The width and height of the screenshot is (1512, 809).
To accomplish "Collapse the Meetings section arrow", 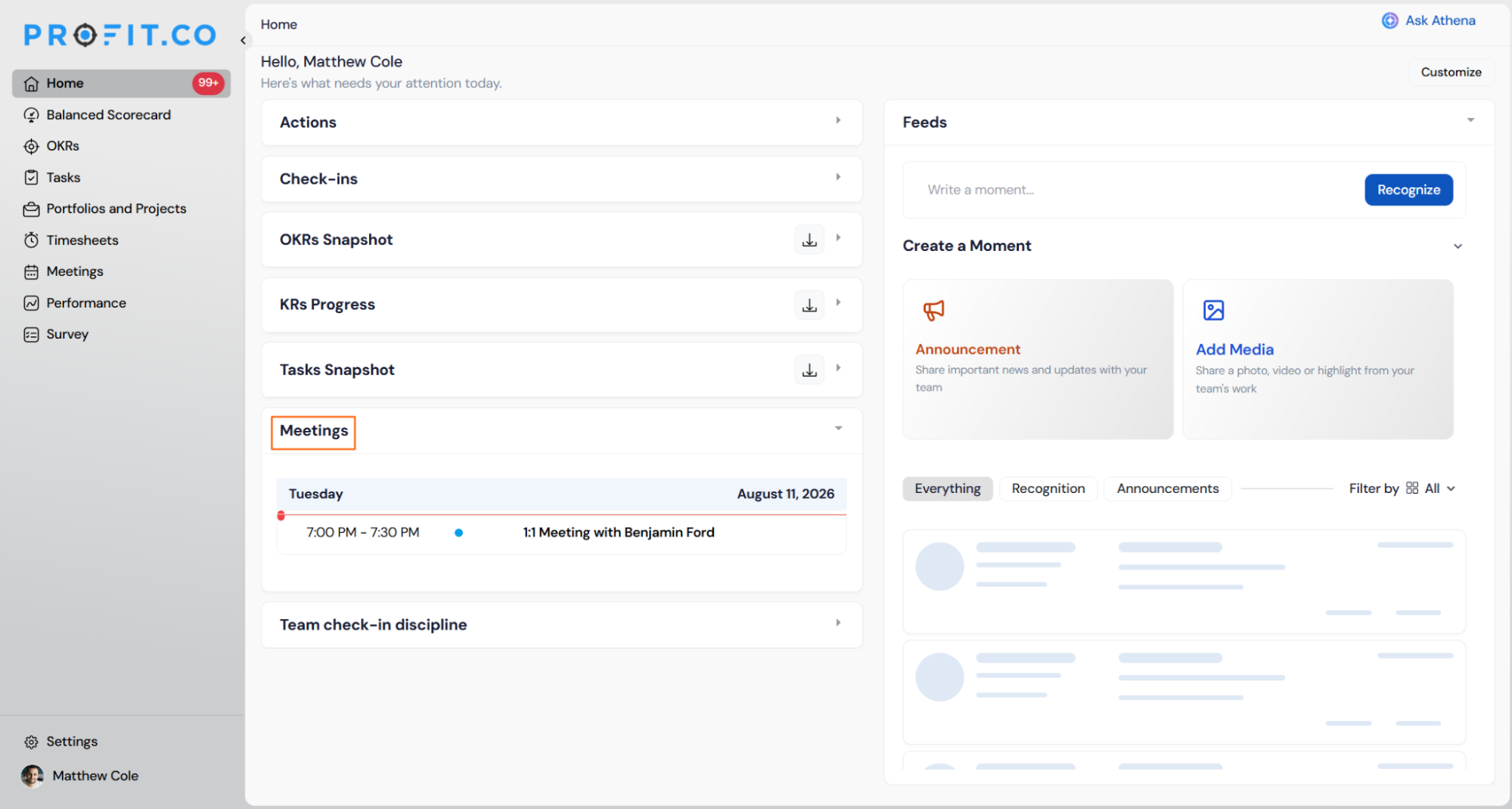I will click(x=838, y=429).
